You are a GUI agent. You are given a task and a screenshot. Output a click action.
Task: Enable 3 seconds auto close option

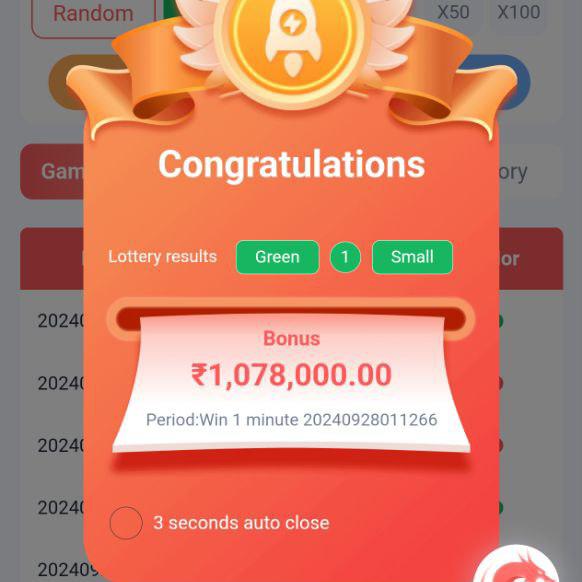click(x=126, y=523)
